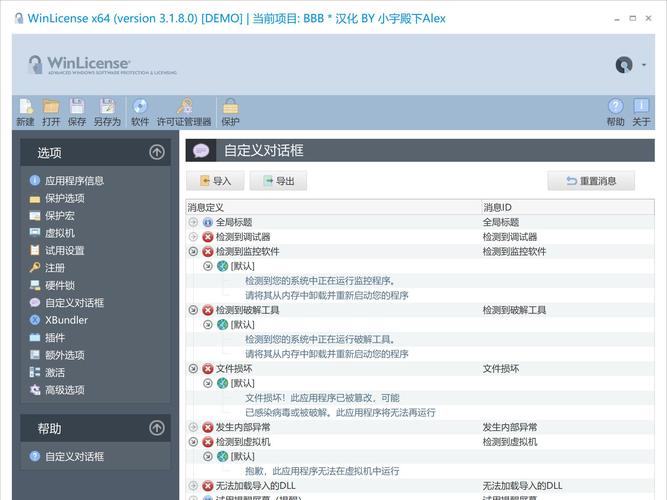Click the 重置消息 reset button
The image size is (667, 500).
click(591, 181)
